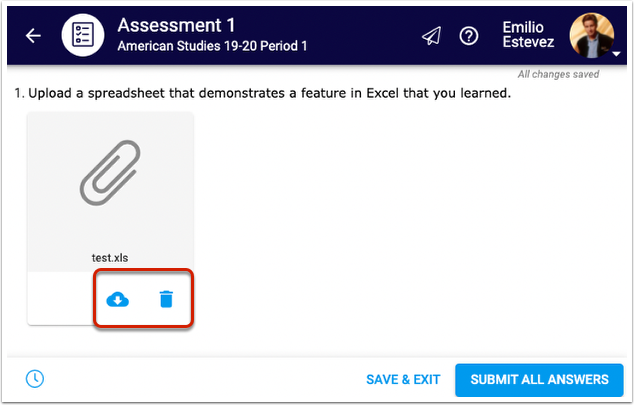Click the clock timer icon

pos(35,379)
